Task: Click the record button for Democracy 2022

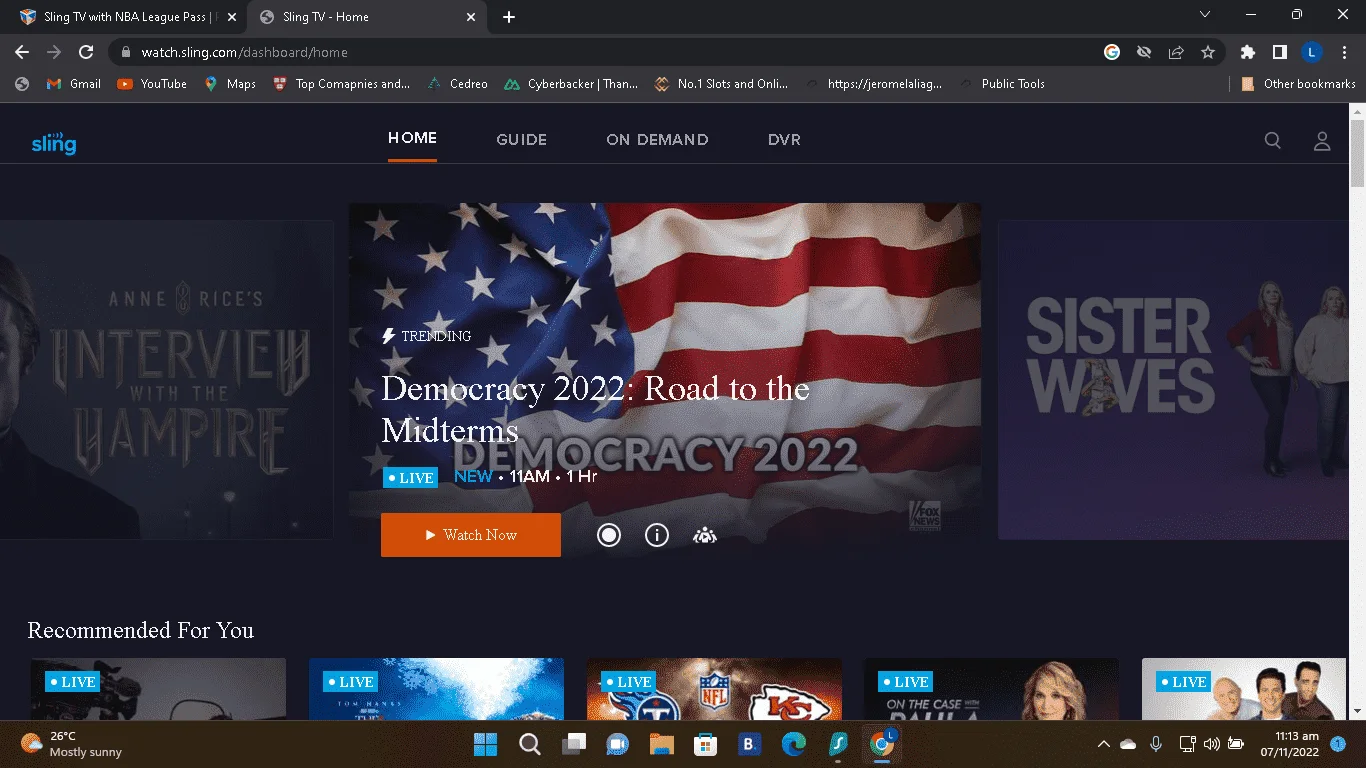Action: coord(609,535)
